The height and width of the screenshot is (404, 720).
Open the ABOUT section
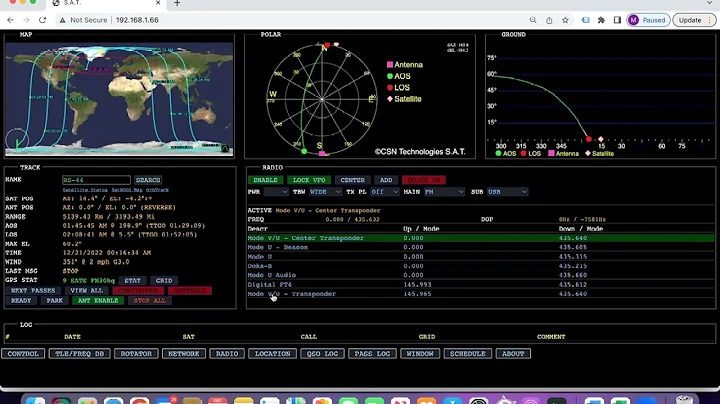(513, 354)
